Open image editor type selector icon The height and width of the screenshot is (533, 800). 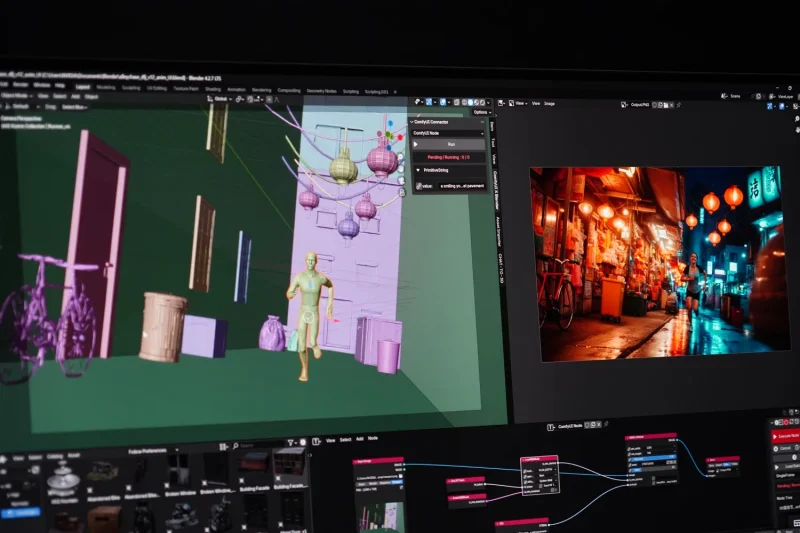click(502, 103)
